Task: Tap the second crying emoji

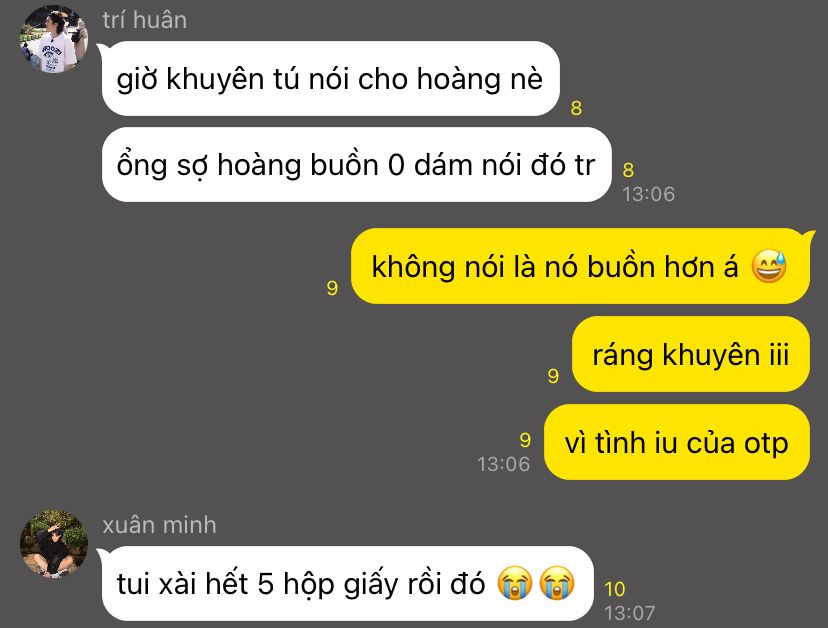Action: click(x=557, y=583)
